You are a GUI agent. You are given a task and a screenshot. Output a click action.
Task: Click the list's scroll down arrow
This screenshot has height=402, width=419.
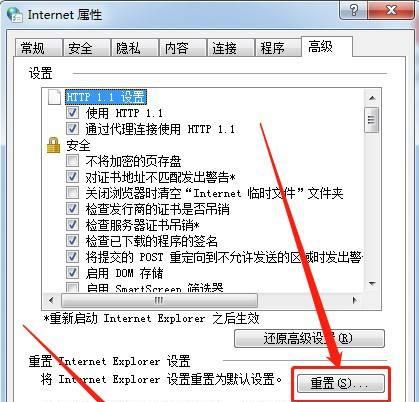pyautogui.click(x=372, y=284)
